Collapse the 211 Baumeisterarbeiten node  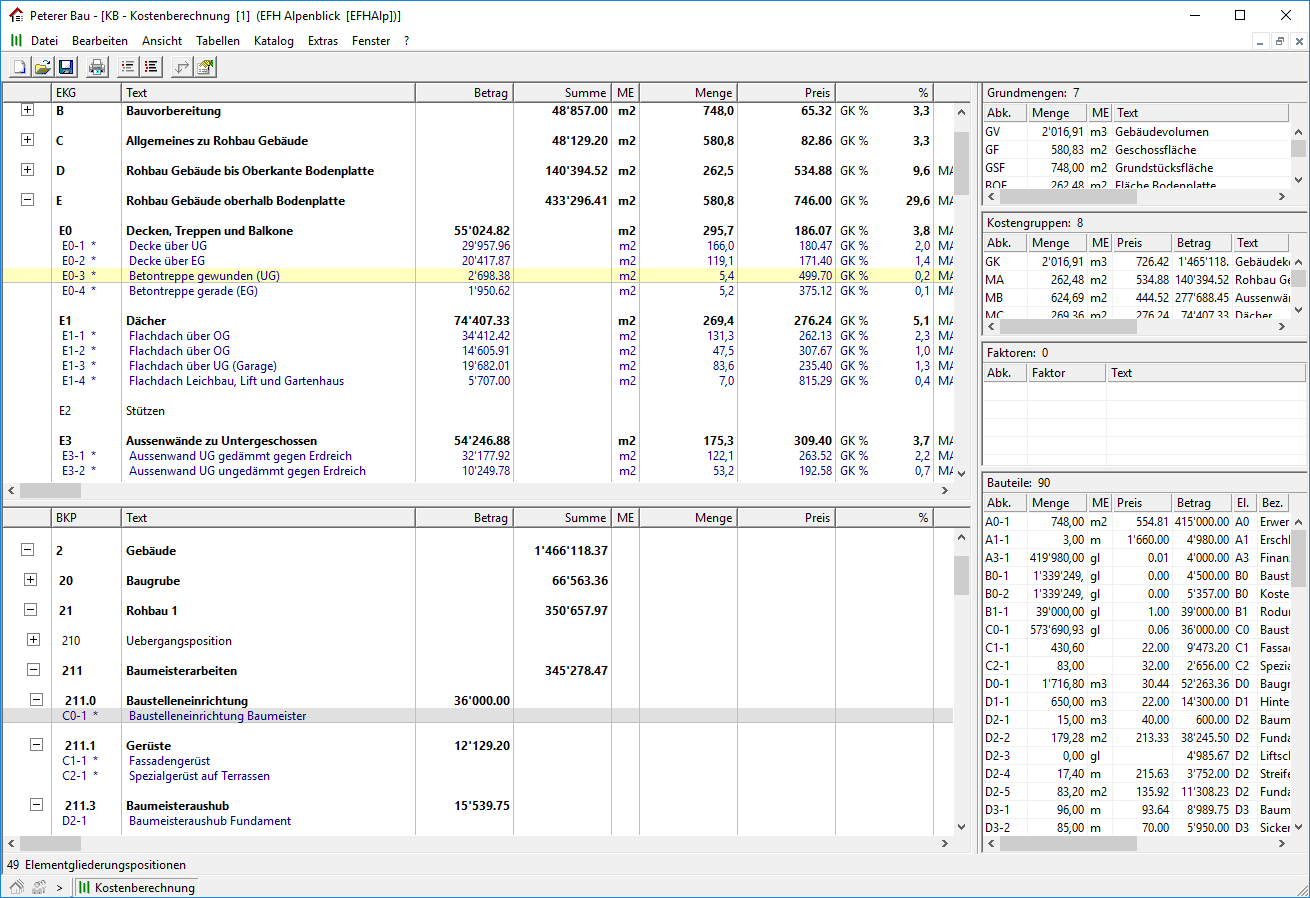[x=34, y=670]
